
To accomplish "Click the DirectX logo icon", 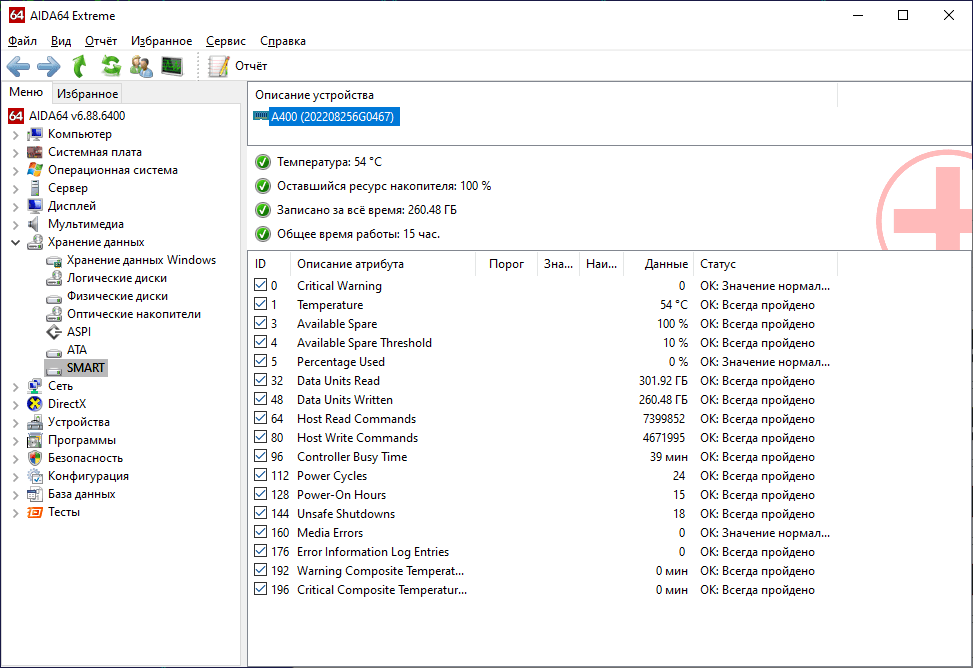I will (x=35, y=404).
